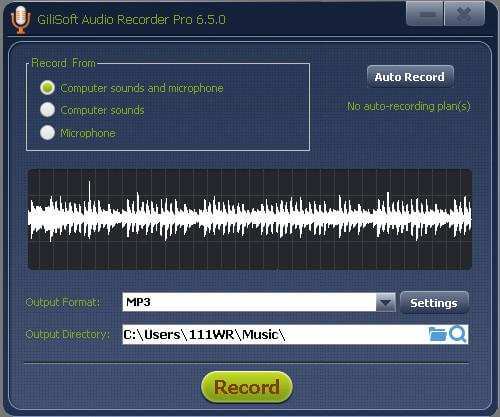Open output folder via blue folder icon
Image resolution: width=500 pixels, height=417 pixels.
point(438,334)
